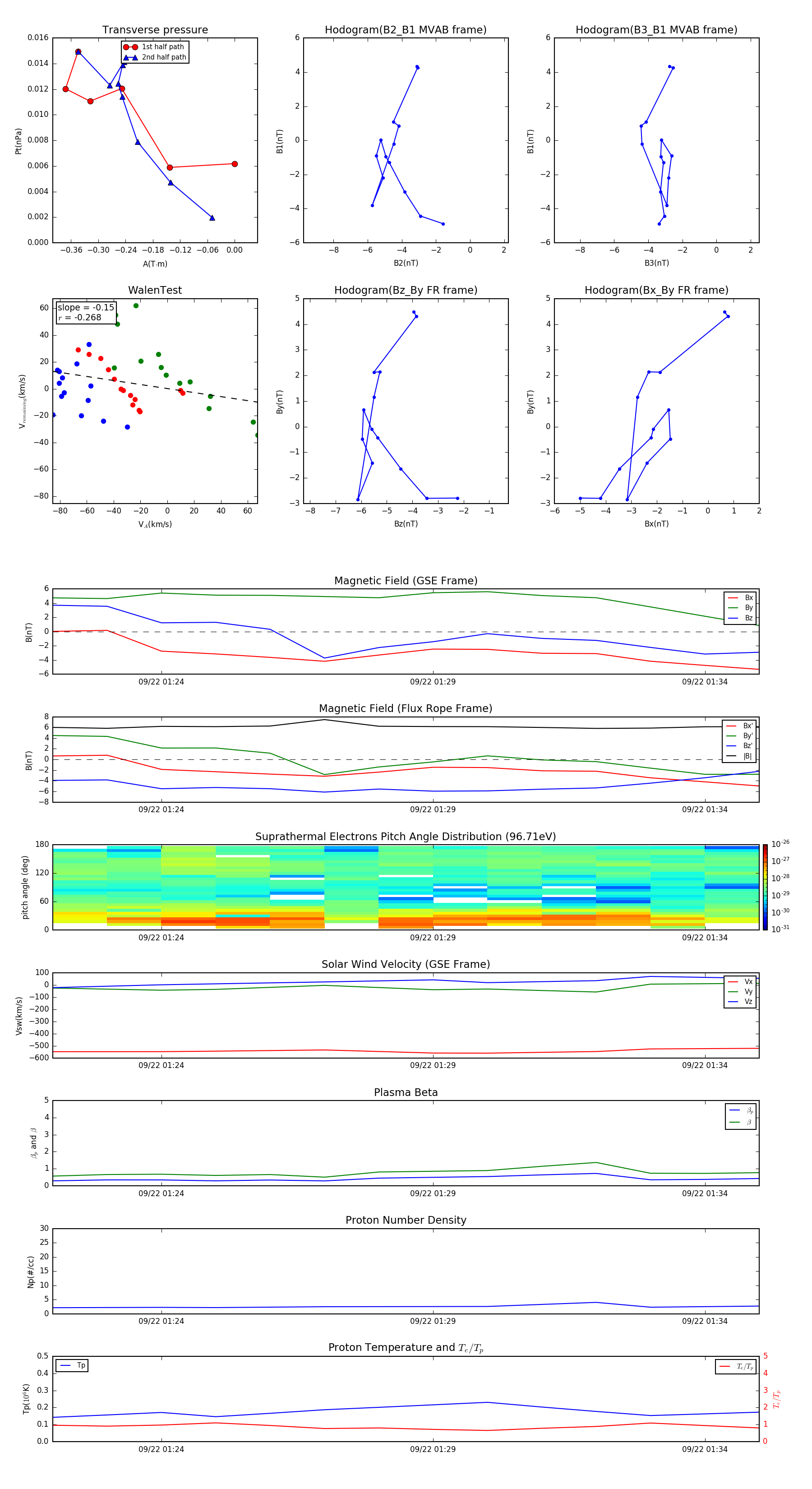Click the 'Magnetic Field (Flux Rope Frame)' title
The width and height of the screenshot is (812, 1489).
coord(406,709)
